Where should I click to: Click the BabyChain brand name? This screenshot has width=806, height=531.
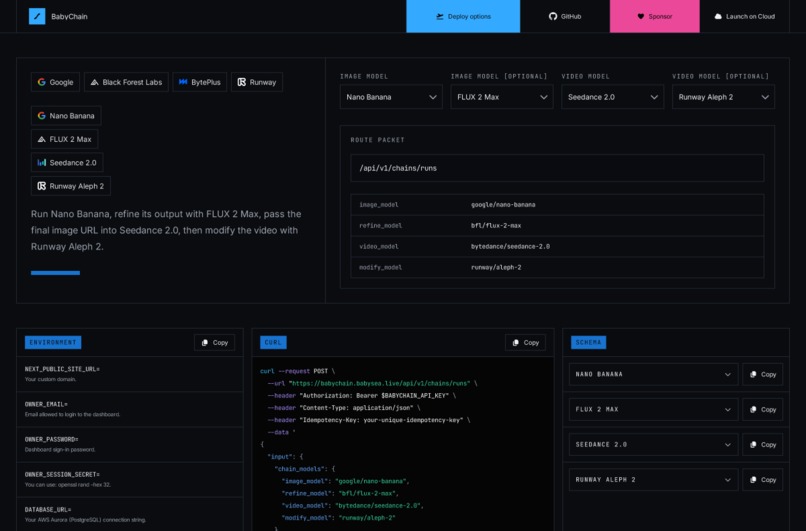click(69, 16)
